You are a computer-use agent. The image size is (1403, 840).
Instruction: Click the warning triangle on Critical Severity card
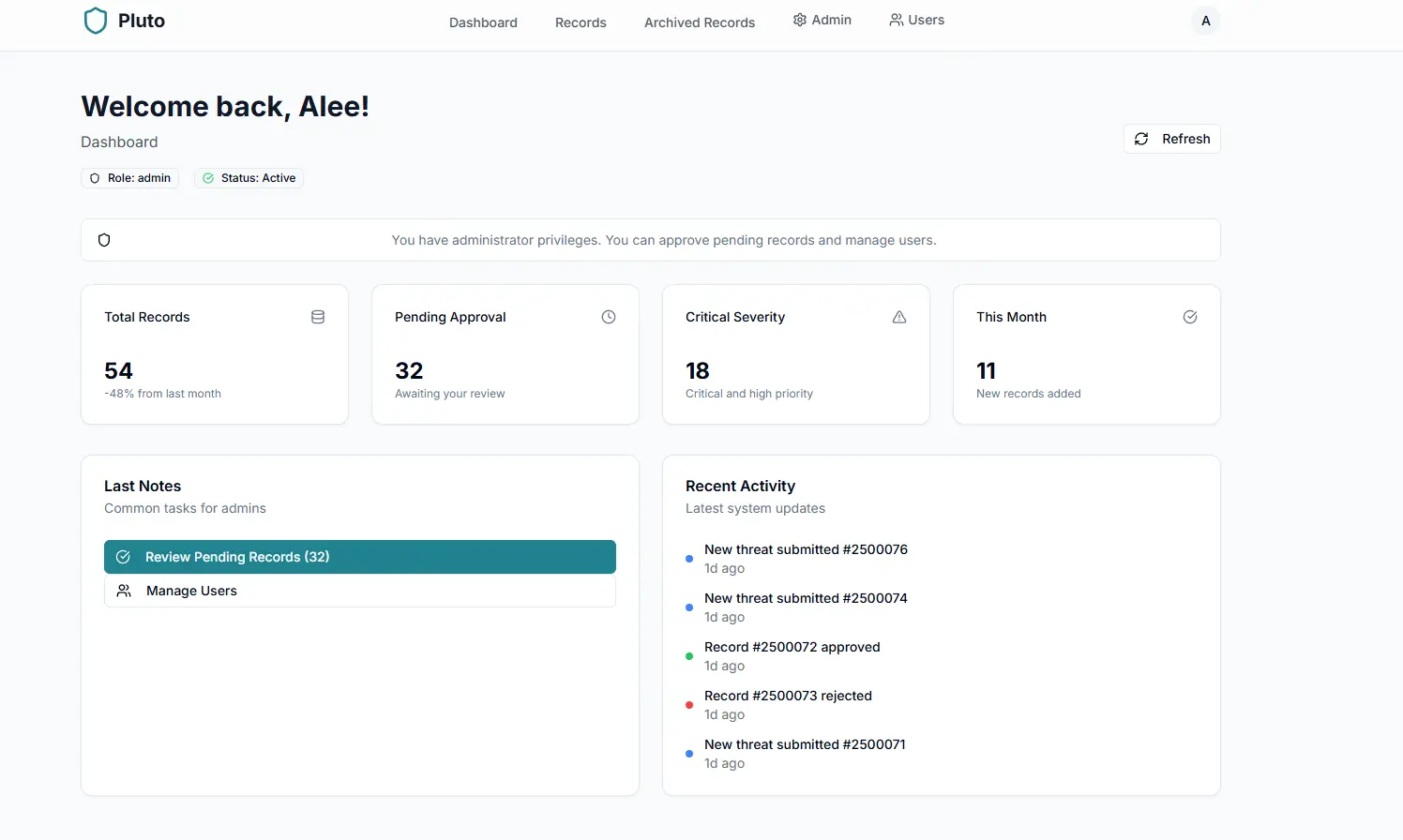899,317
